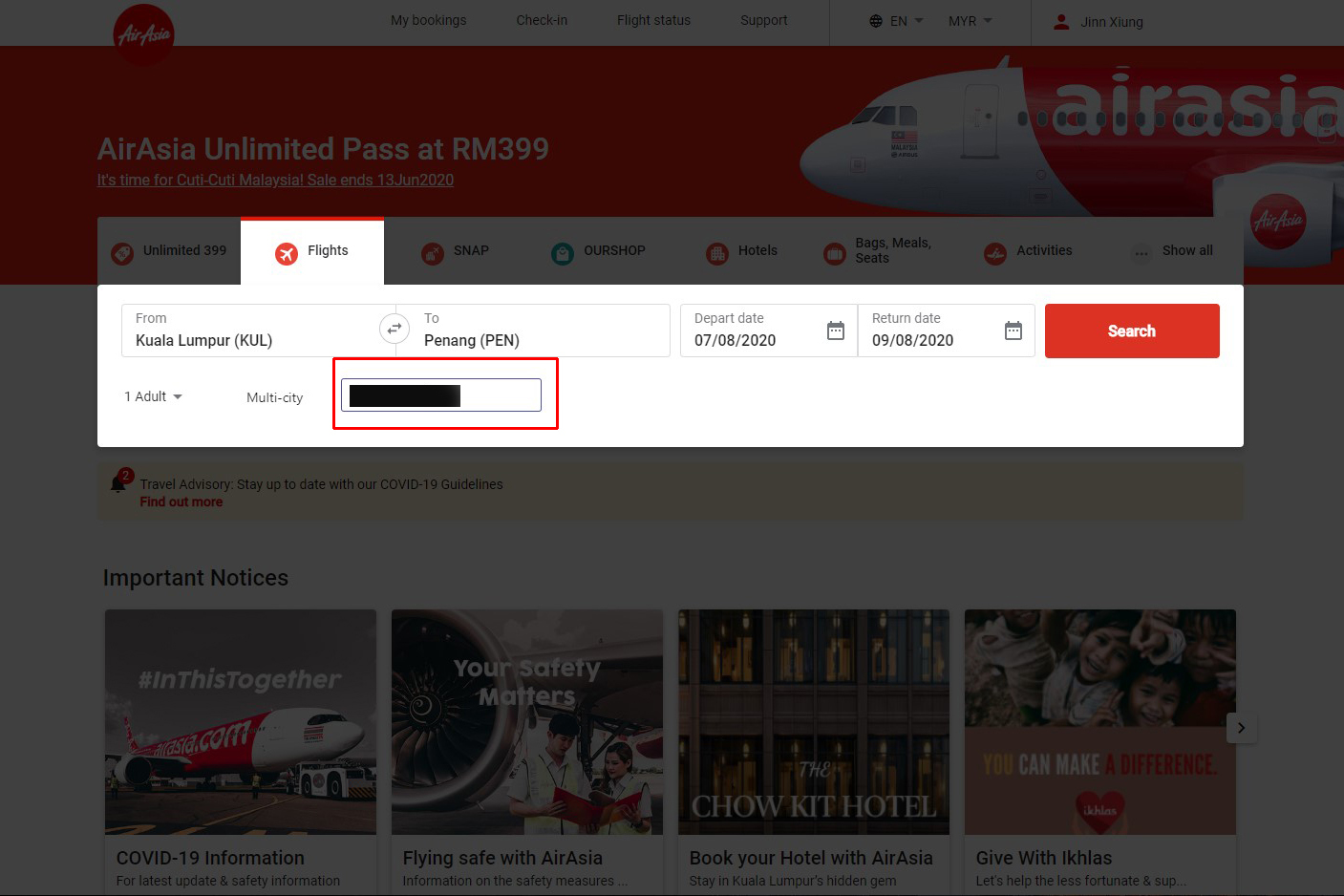Viewport: 1344px width, 896px height.
Task: Click the user profile icon
Action: 1060,22
